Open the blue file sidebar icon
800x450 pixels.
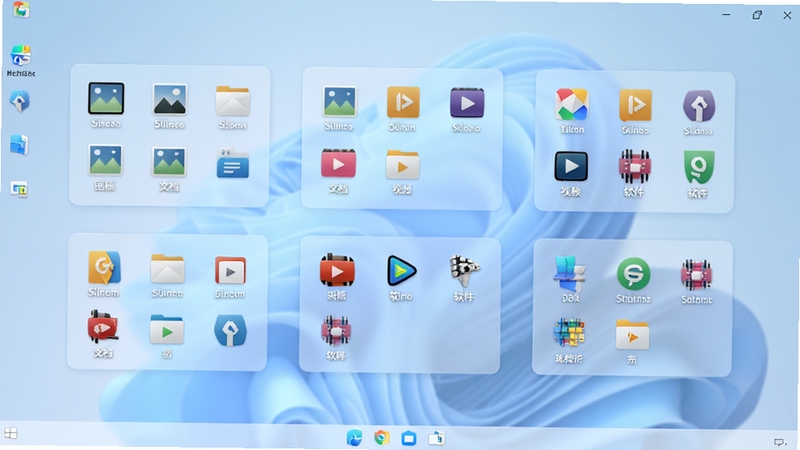19,145
